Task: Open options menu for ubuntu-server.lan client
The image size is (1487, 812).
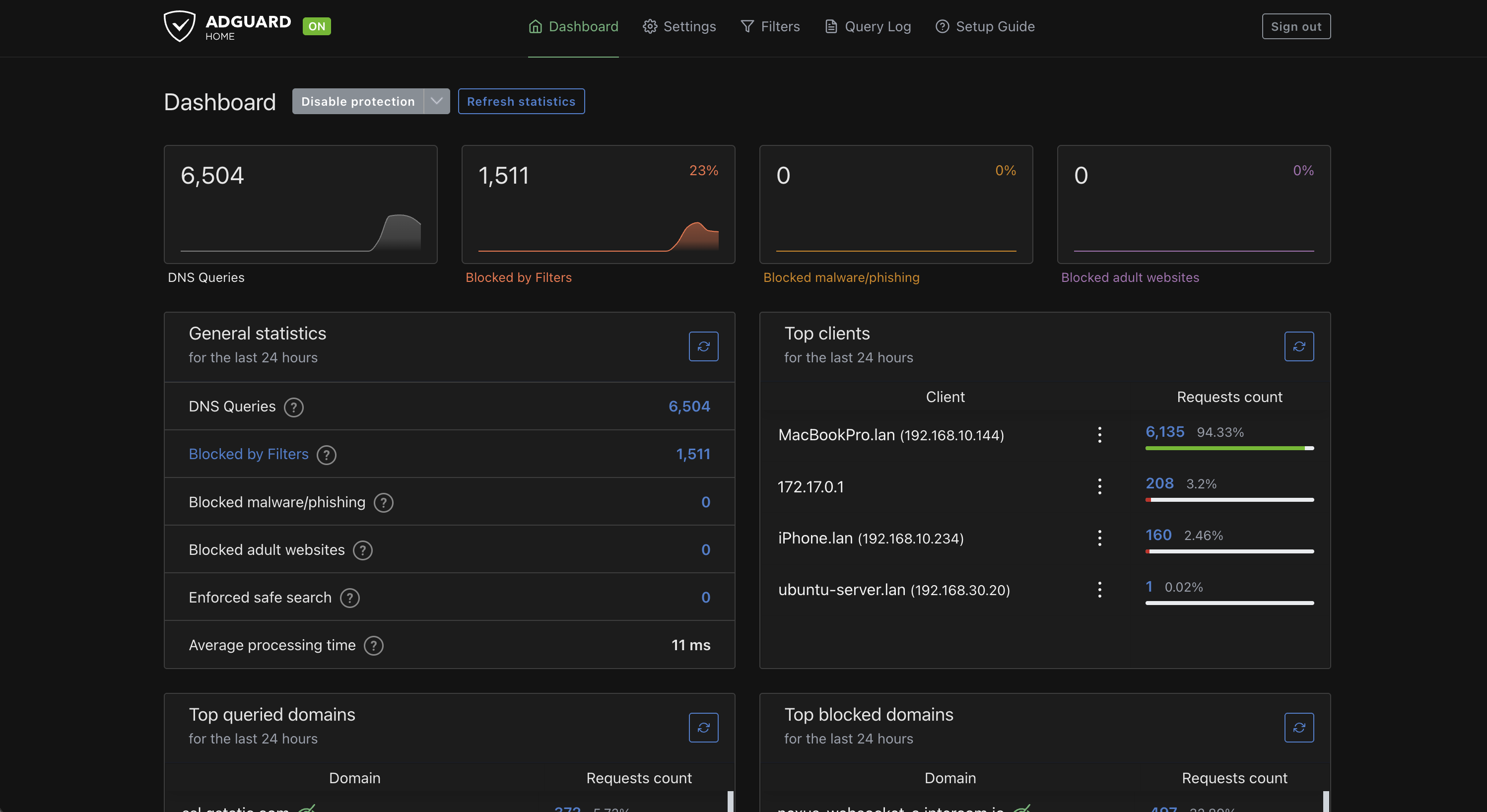Action: pos(1099,589)
